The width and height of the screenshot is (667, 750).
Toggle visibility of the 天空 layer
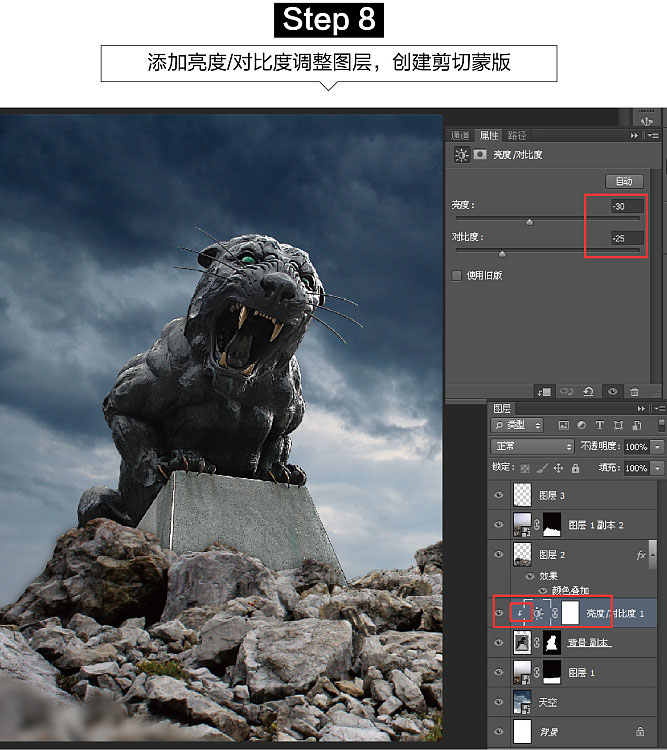click(x=499, y=702)
